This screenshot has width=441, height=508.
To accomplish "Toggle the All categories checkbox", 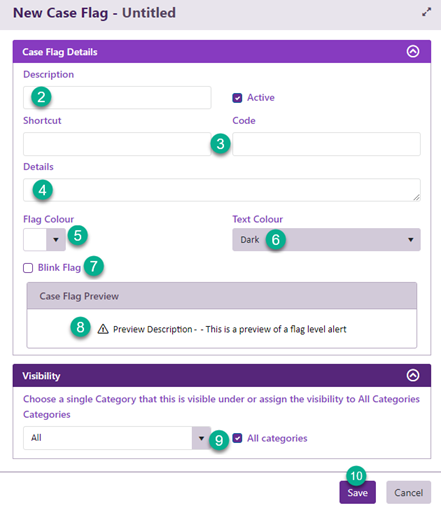I will pos(237,438).
